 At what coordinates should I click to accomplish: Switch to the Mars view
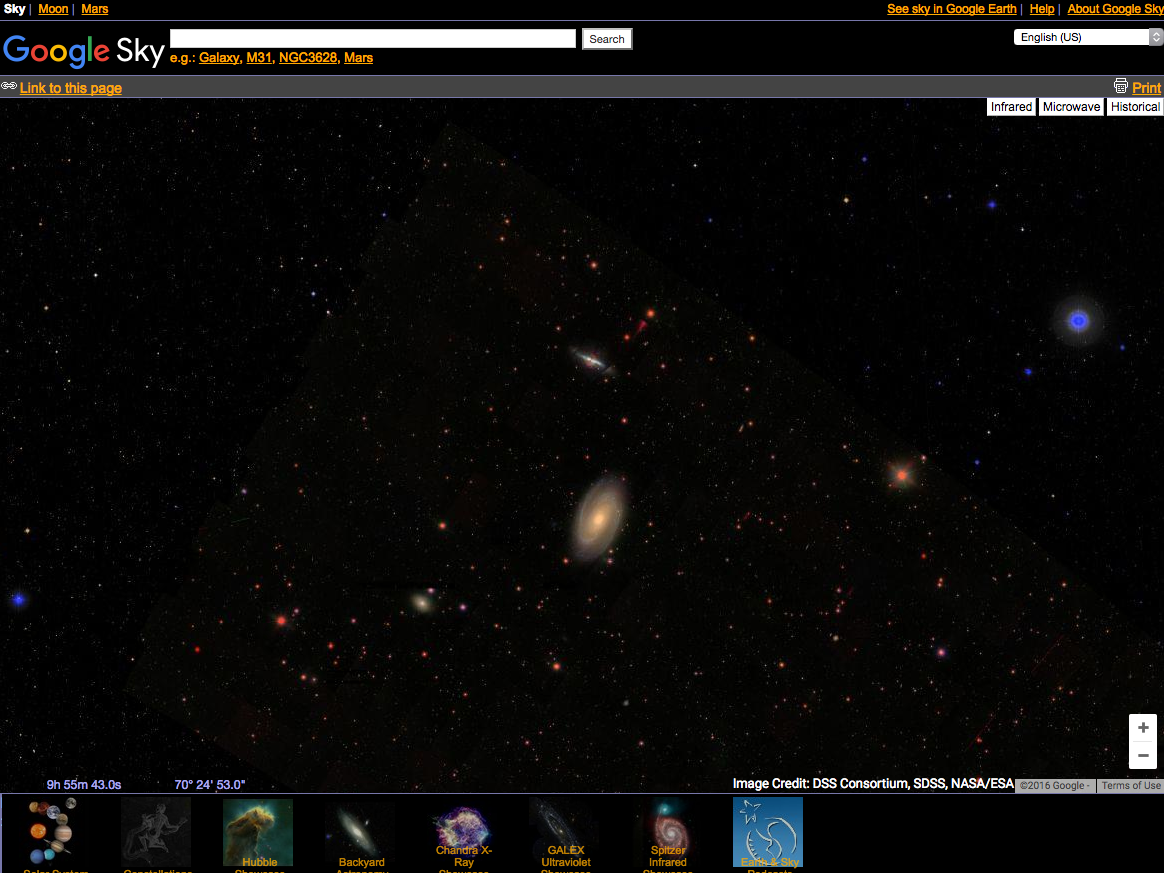[x=95, y=9]
